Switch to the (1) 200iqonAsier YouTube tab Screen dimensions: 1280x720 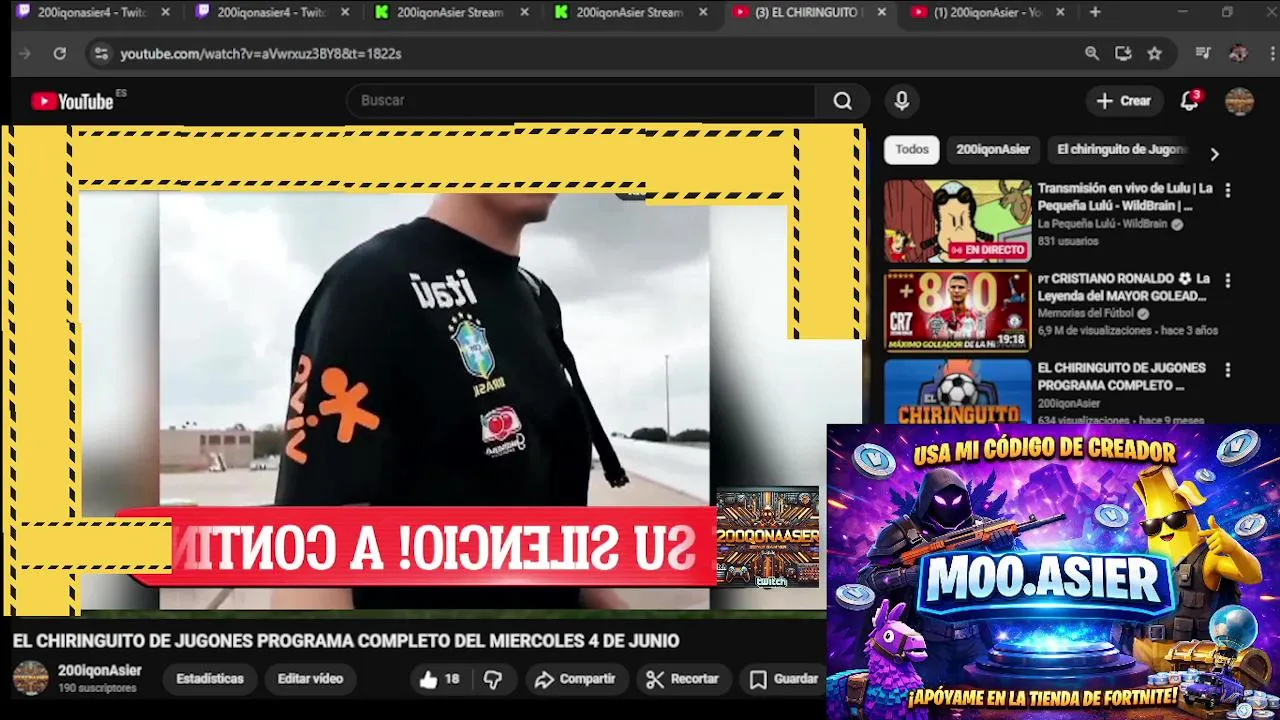[989, 13]
